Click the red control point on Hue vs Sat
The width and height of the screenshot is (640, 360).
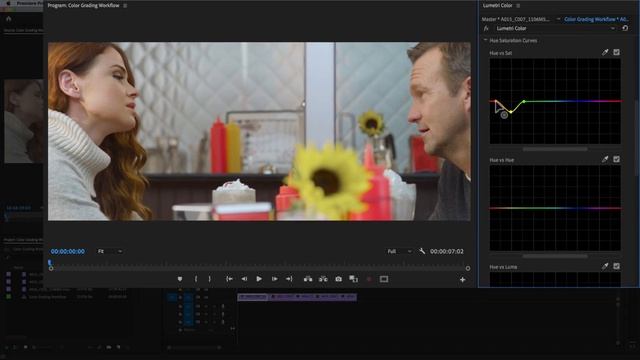pos(496,101)
